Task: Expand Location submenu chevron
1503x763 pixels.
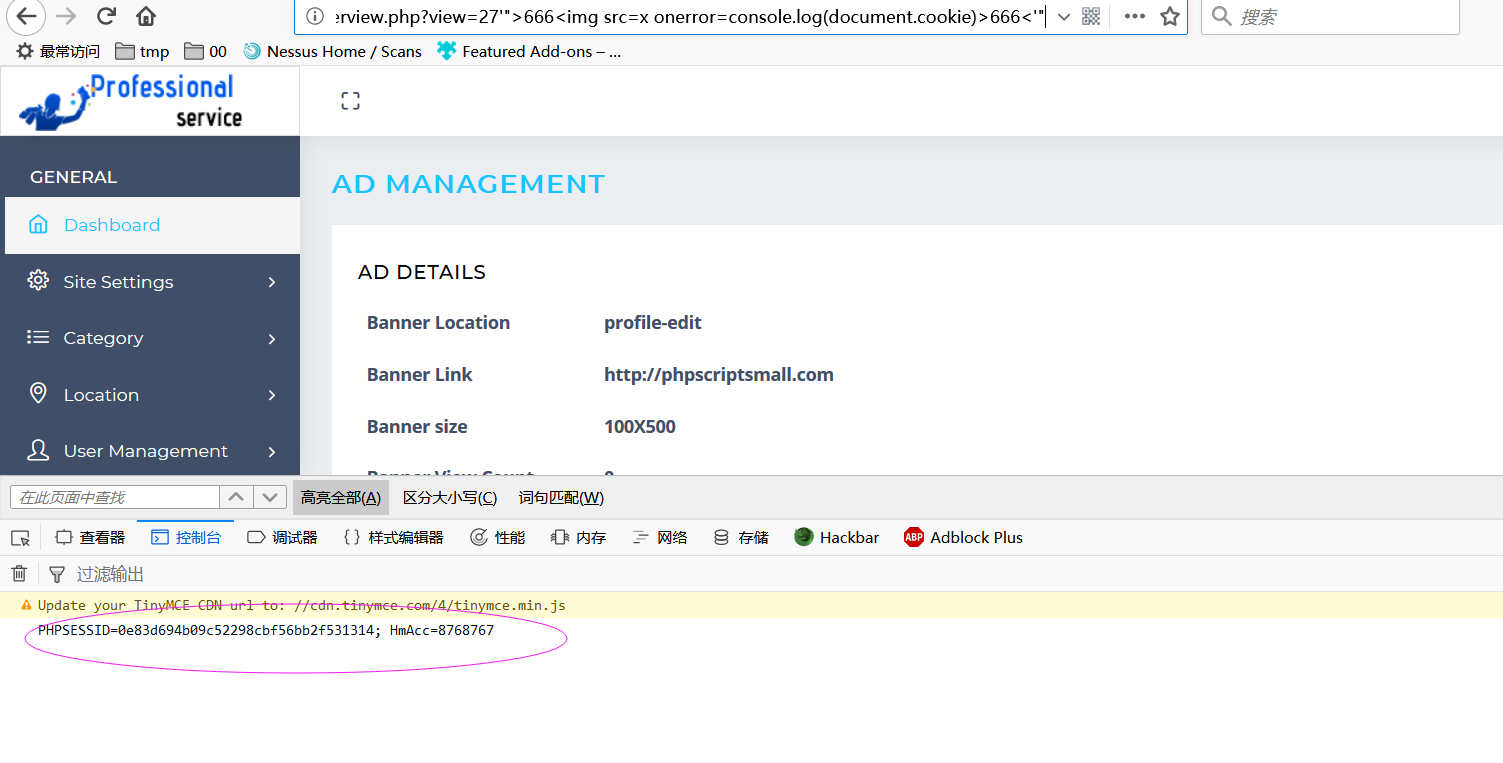Action: click(x=272, y=395)
